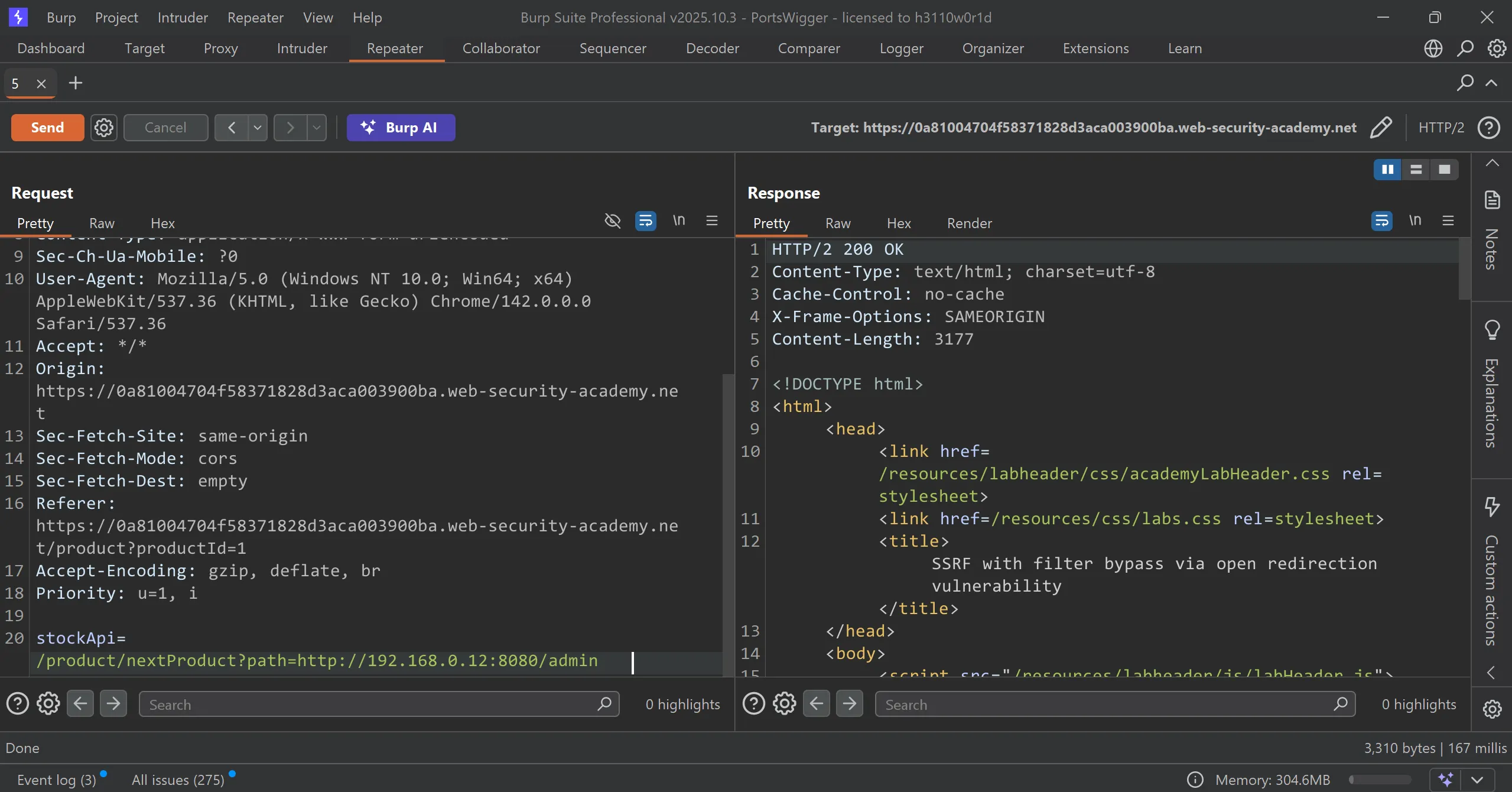The height and width of the screenshot is (792, 1512).
Task: Open the Intruder main tab
Action: tap(302, 48)
